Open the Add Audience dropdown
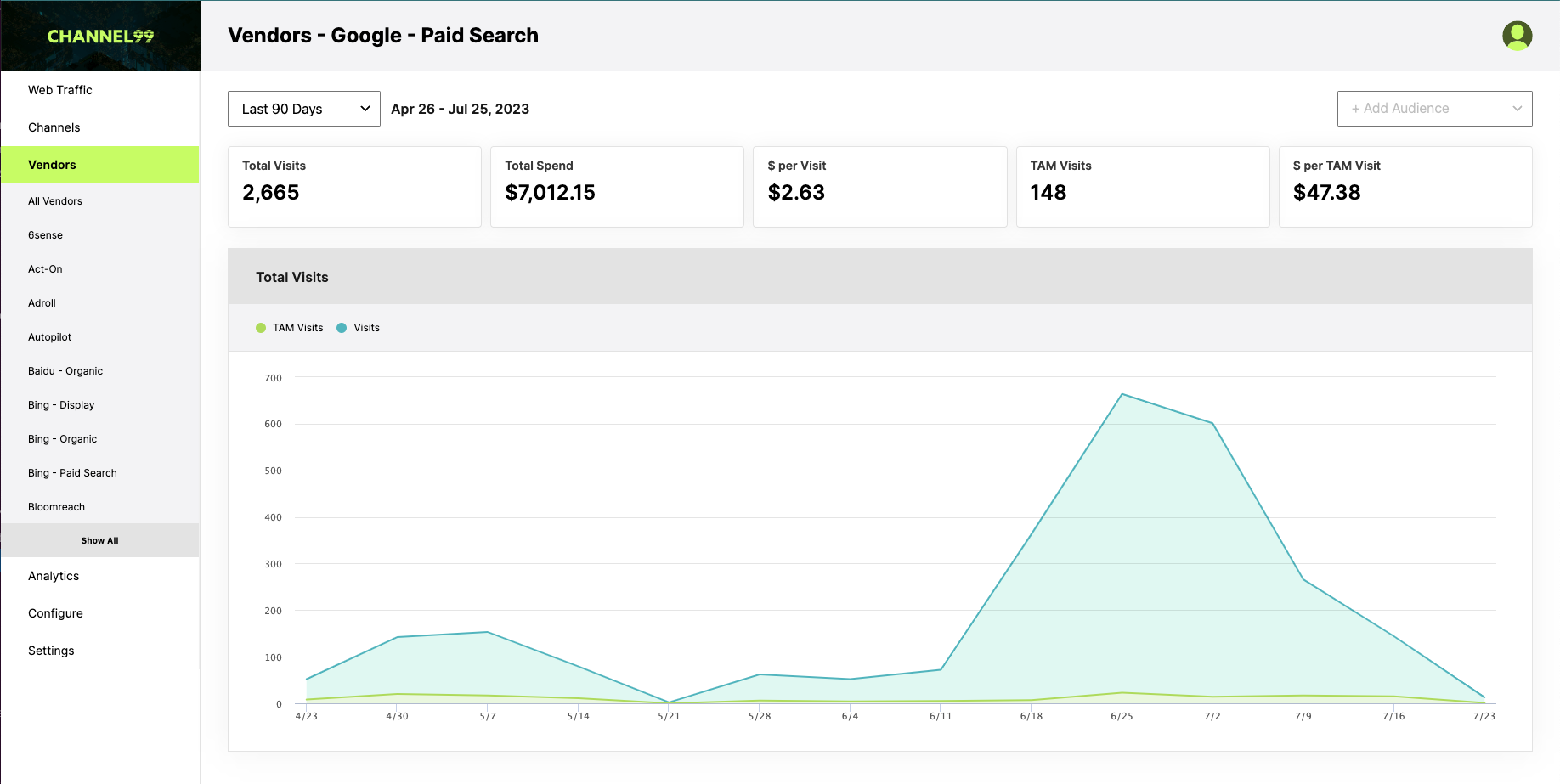The width and height of the screenshot is (1560, 784). click(x=1434, y=109)
